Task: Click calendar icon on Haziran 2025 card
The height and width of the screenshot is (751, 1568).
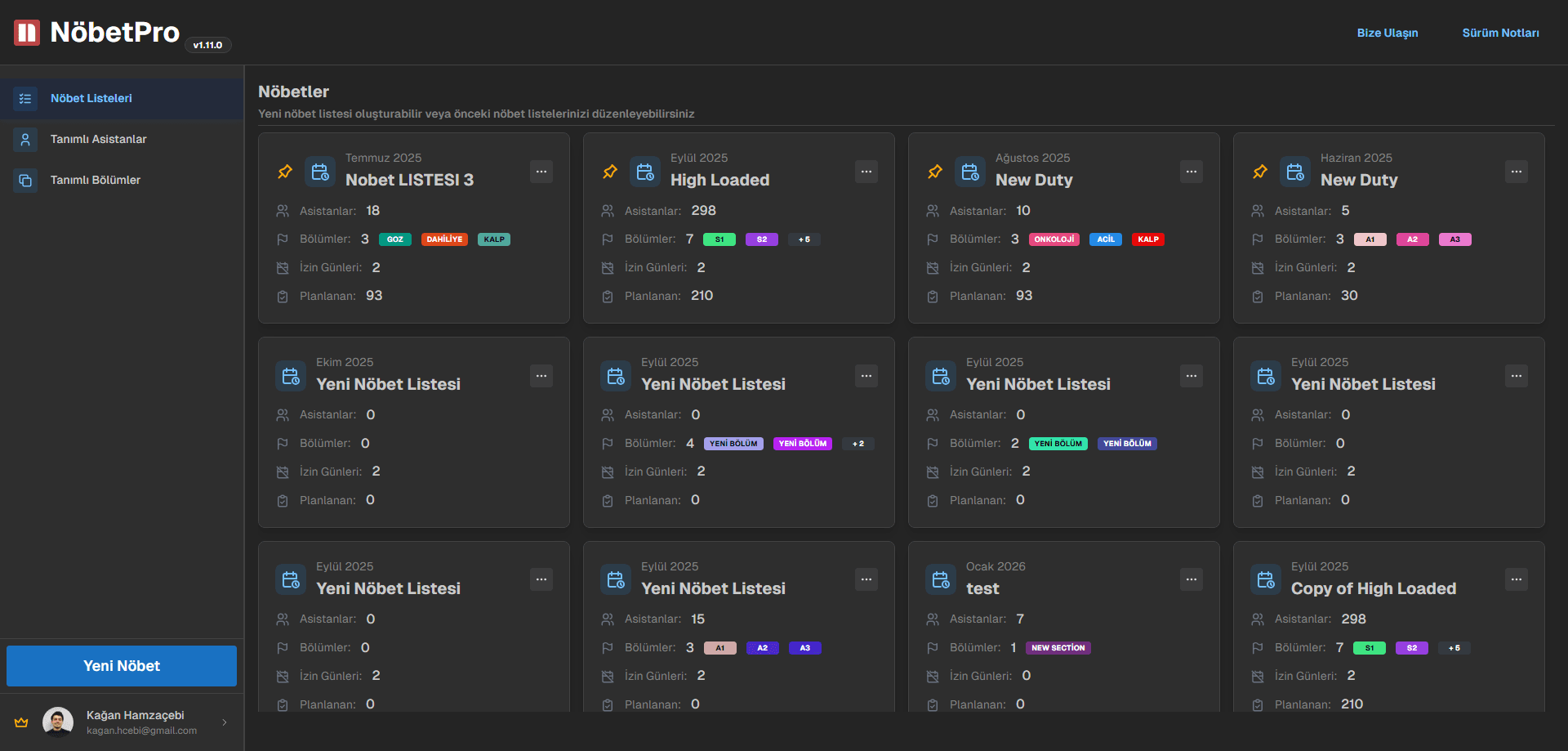Action: click(x=1295, y=172)
